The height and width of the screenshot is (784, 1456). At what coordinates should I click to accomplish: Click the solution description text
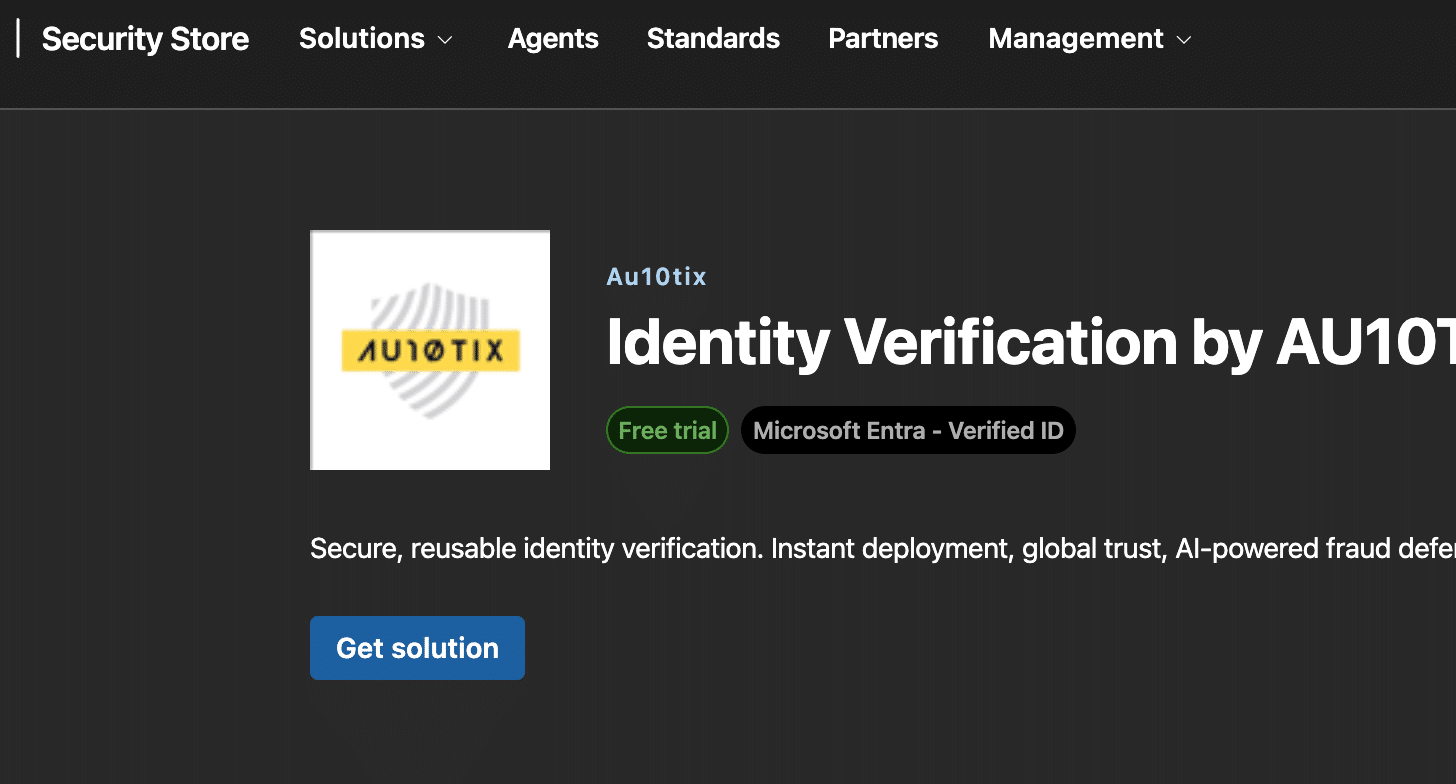tap(880, 548)
